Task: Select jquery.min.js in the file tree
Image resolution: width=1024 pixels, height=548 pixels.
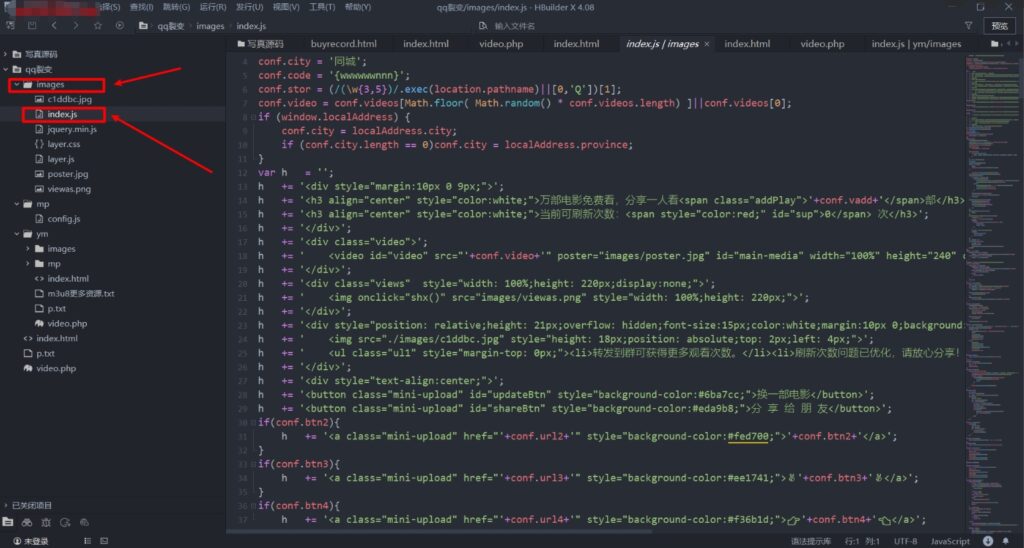Action: [72, 129]
